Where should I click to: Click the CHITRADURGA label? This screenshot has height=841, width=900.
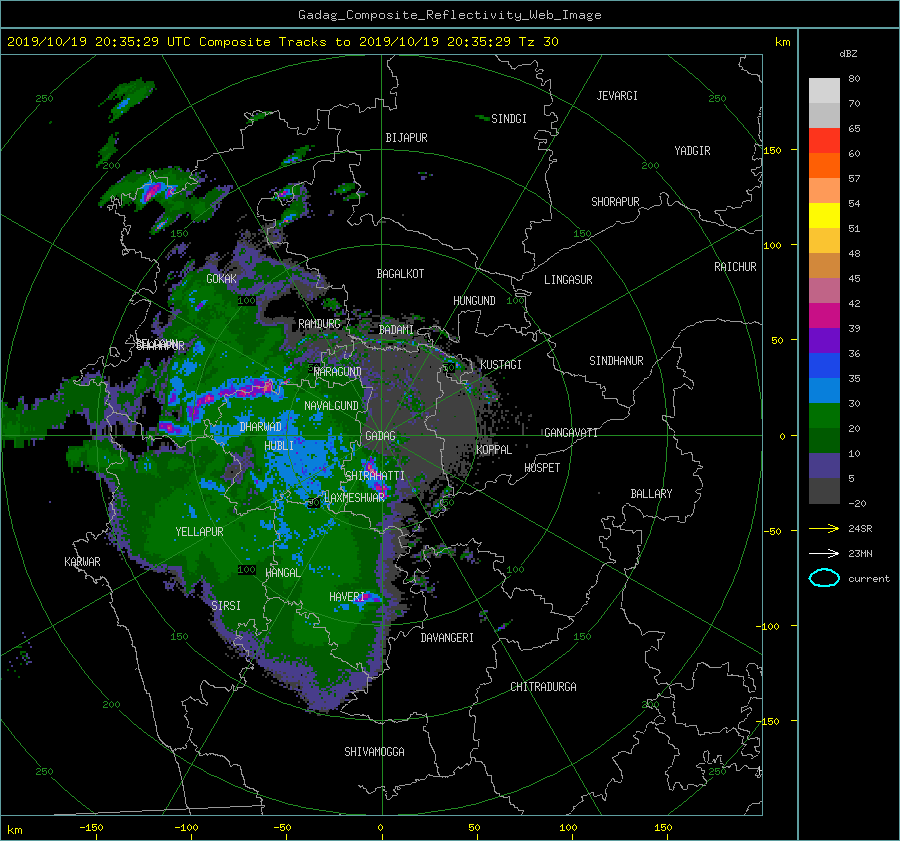(543, 687)
